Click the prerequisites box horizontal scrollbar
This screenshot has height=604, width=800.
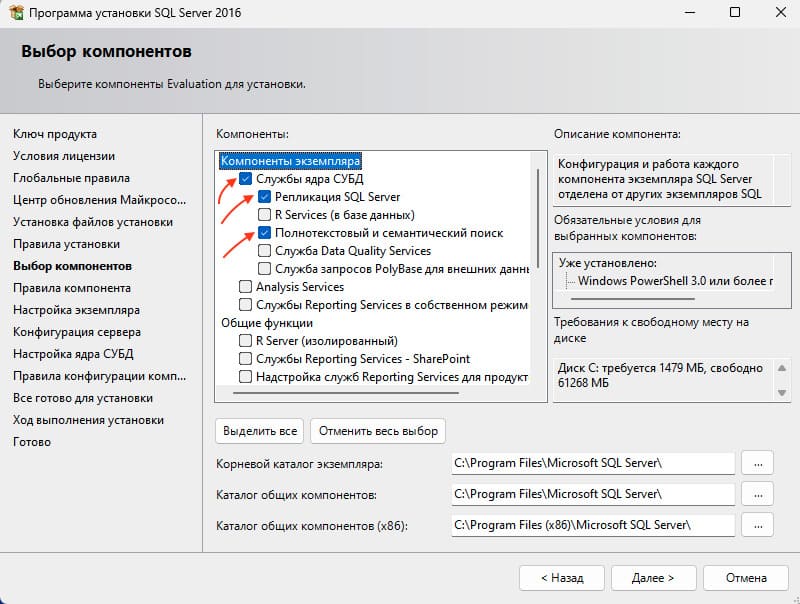click(x=633, y=299)
